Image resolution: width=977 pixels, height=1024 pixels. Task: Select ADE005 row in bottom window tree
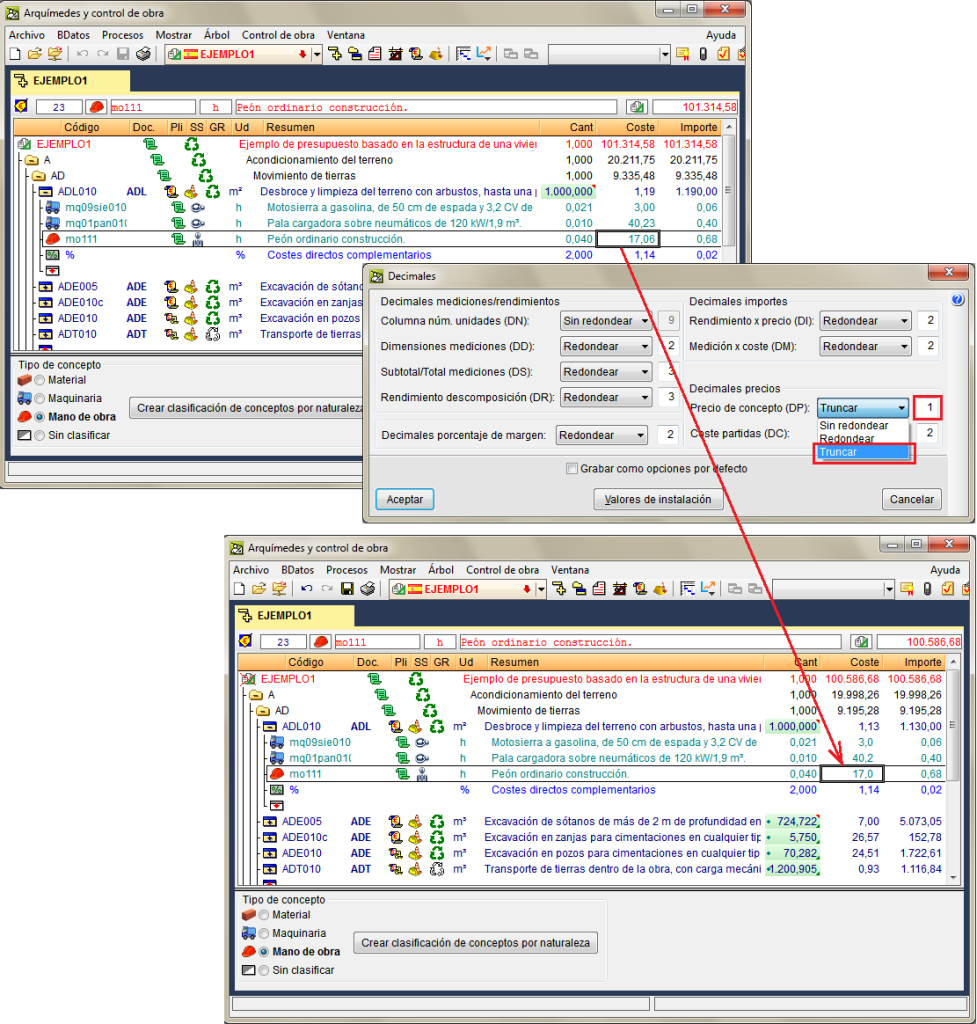(592, 822)
